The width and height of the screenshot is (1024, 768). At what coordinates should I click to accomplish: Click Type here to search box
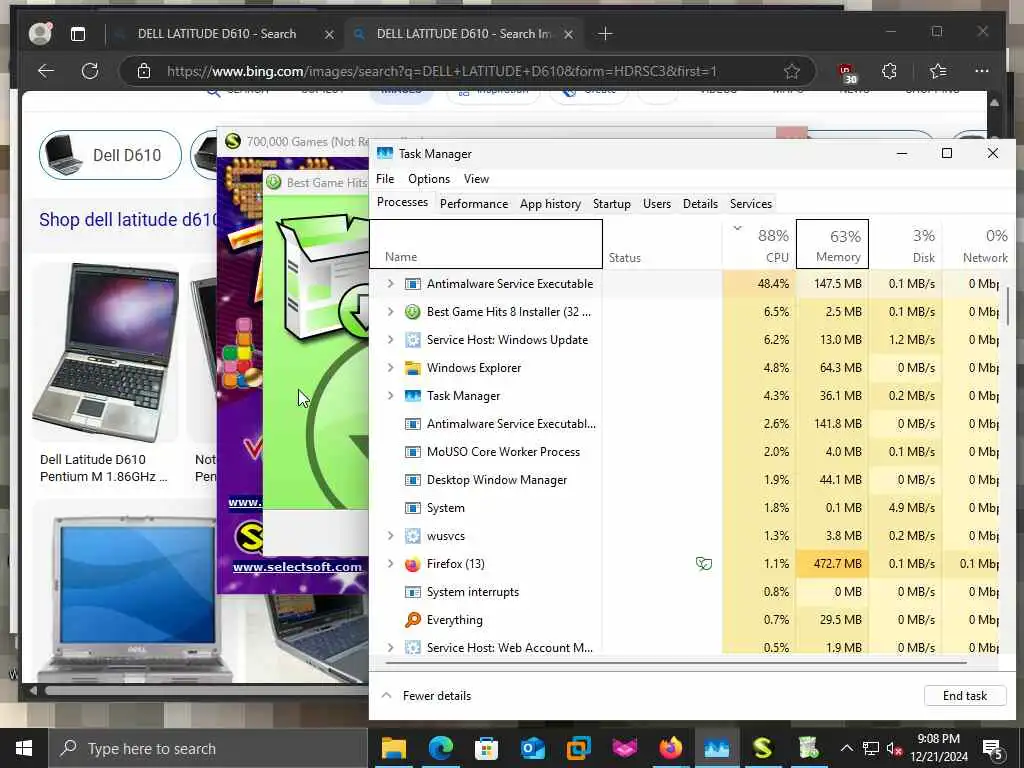point(209,748)
